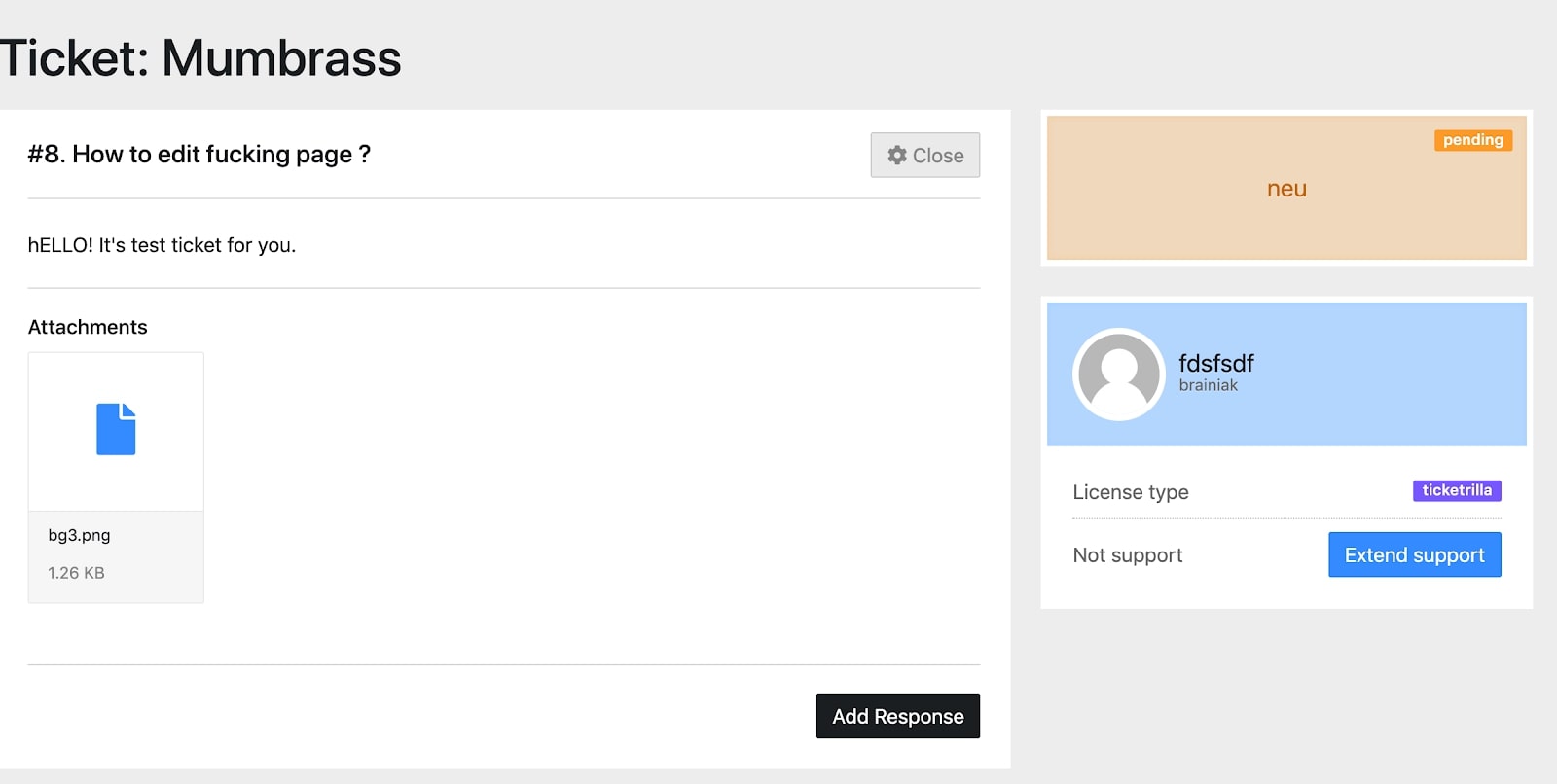This screenshot has width=1557, height=784.
Task: Click the Ticket: Mumbrass page heading
Action: 200,58
